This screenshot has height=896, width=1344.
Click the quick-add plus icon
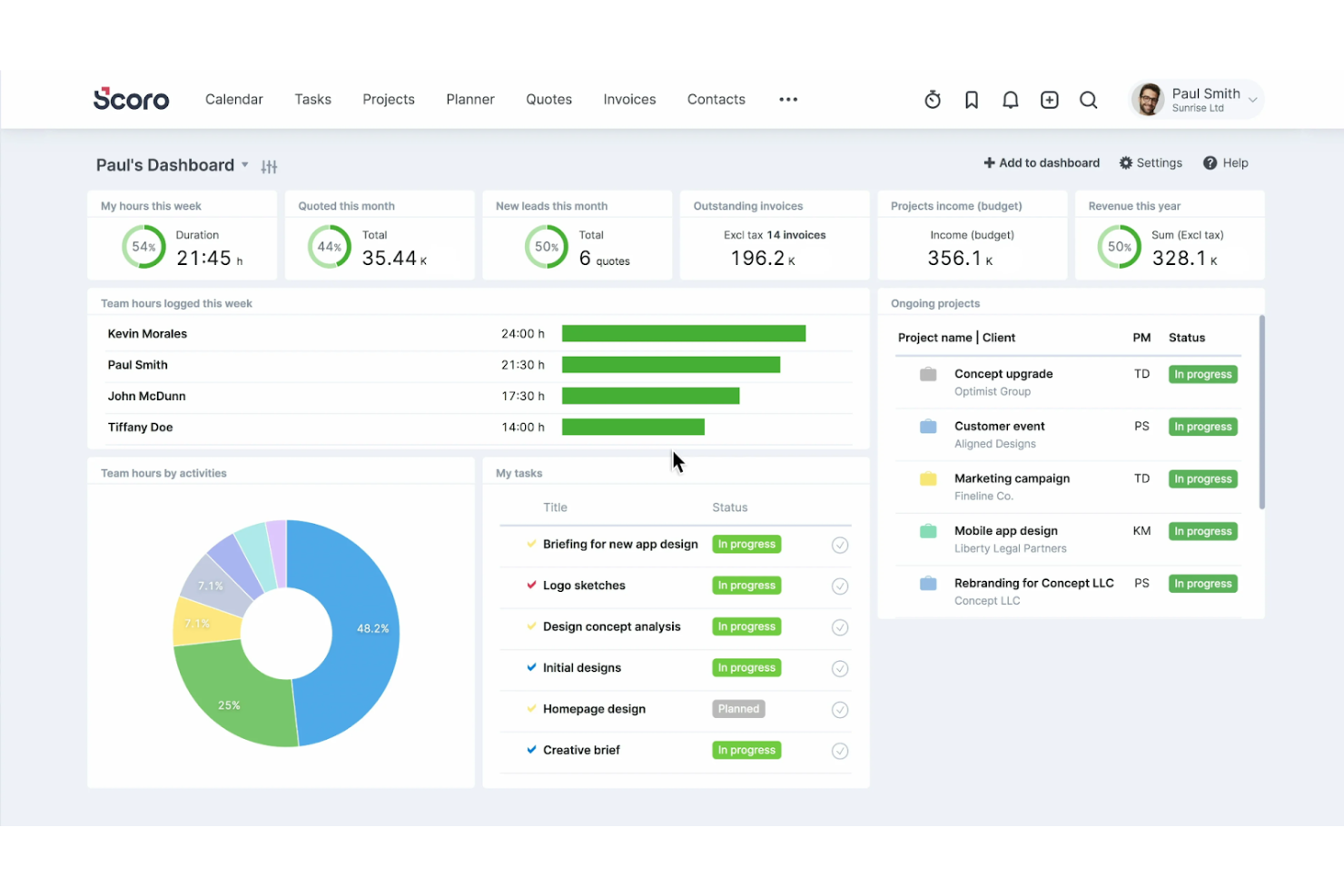pyautogui.click(x=1049, y=99)
